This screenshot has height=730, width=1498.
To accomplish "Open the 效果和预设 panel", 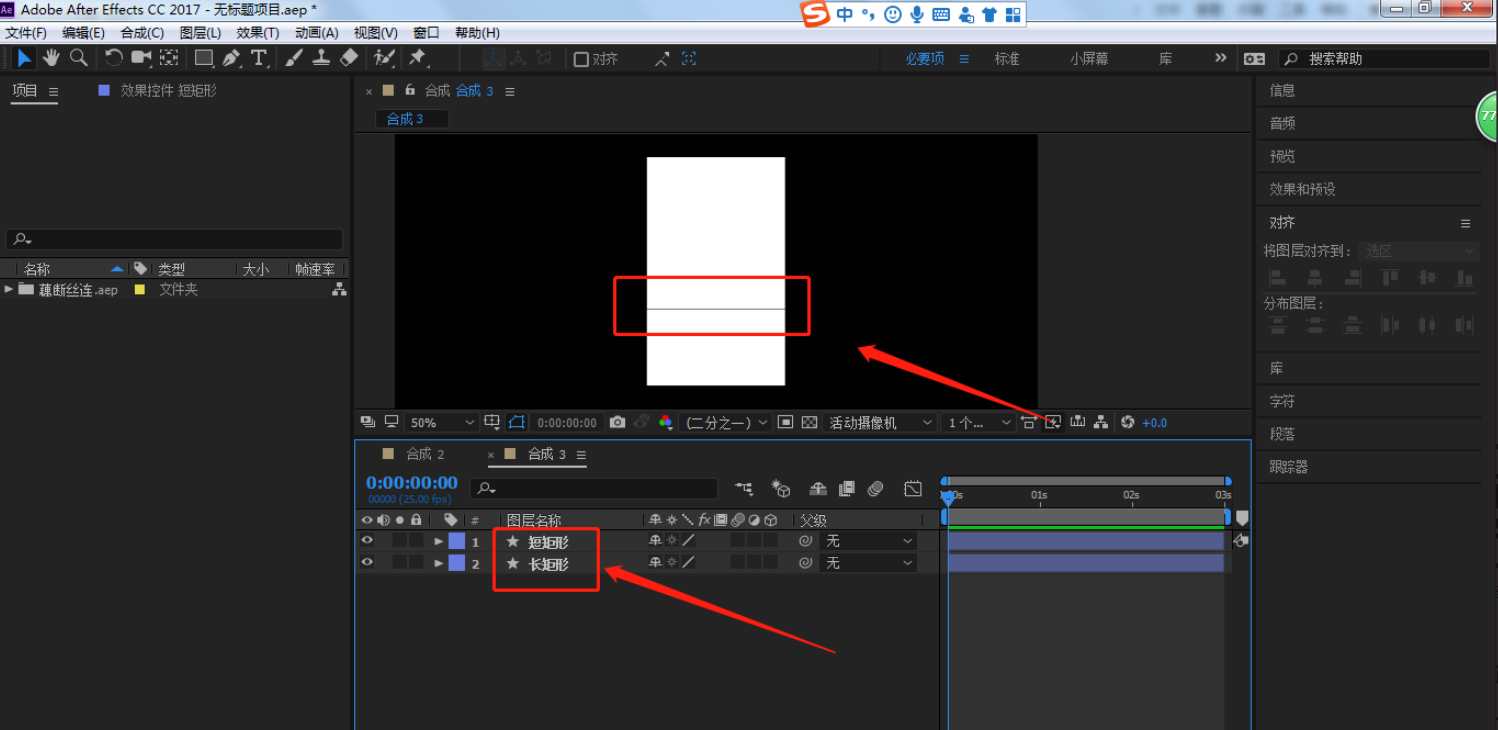I will tap(1302, 189).
